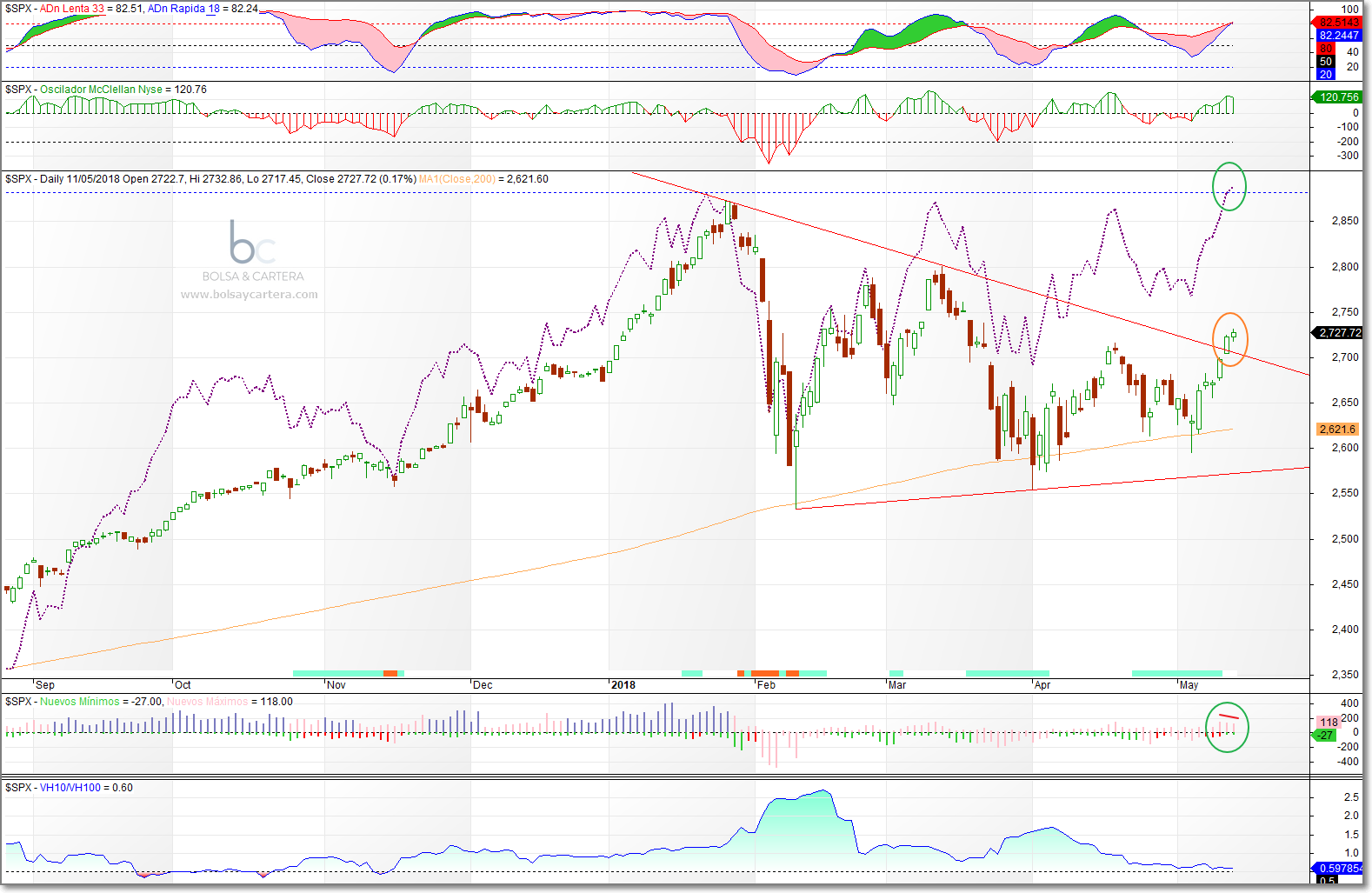The height and width of the screenshot is (893, 1372).
Task: Click the 2,550 price axis label
Action: [x=1345, y=493]
